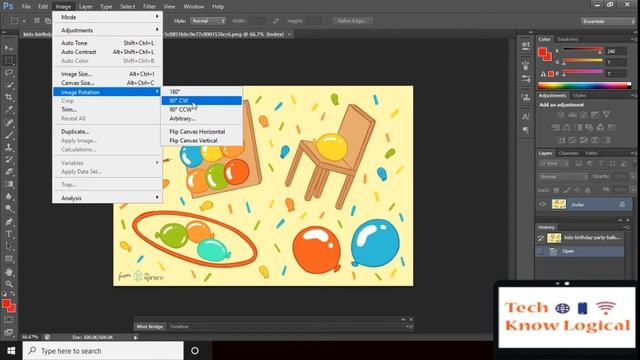Select the Hand tool
This screenshot has height=360, width=640.
(9, 271)
